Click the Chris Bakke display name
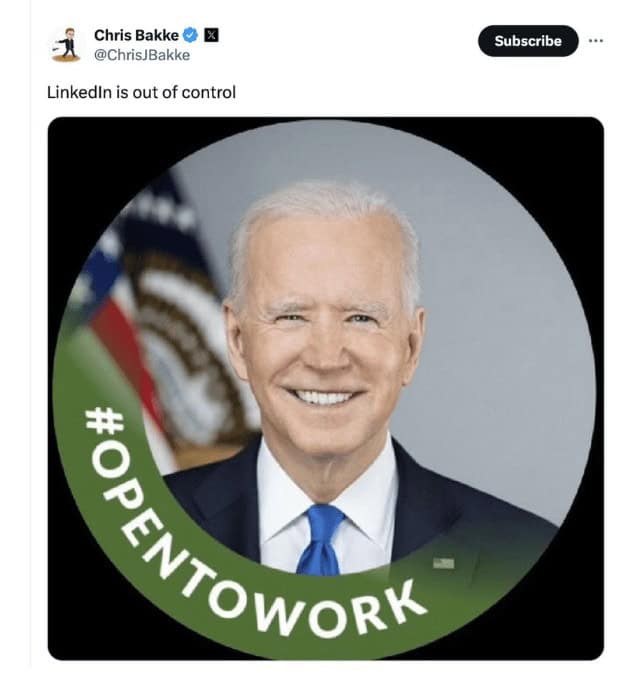Screen dimensions: 633x691 (136, 35)
